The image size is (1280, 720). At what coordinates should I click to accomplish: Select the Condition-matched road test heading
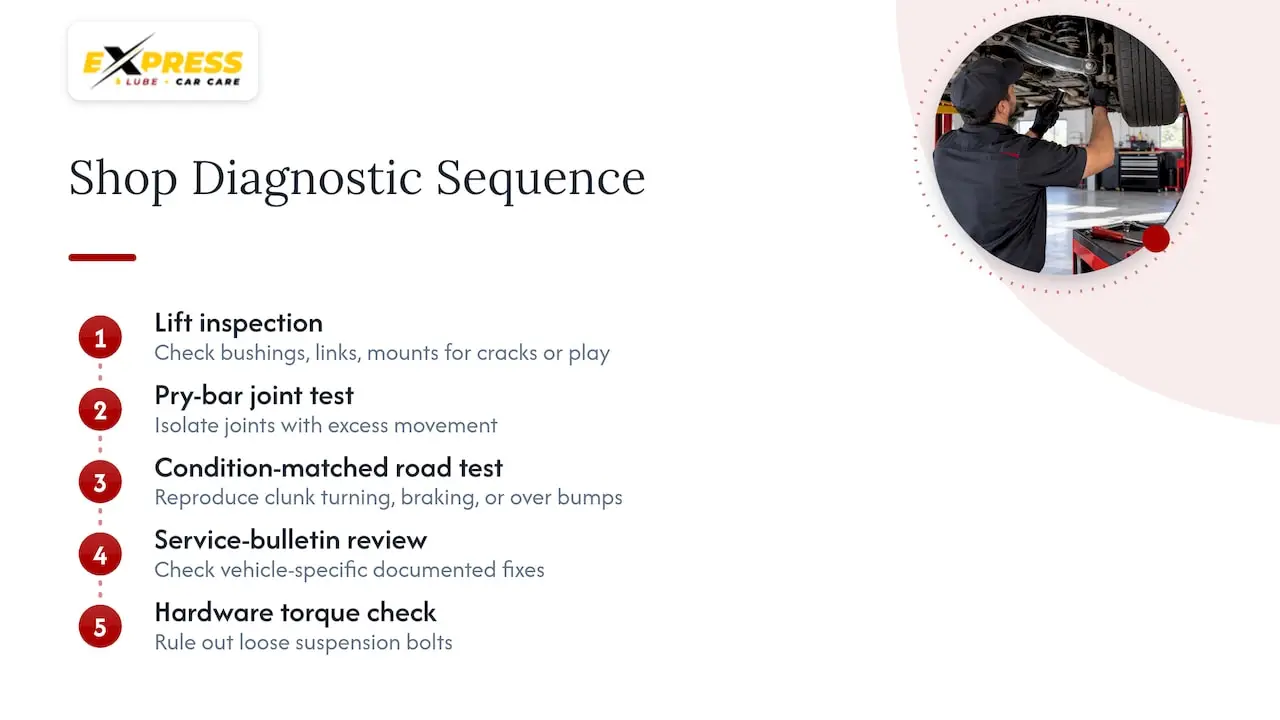(329, 467)
